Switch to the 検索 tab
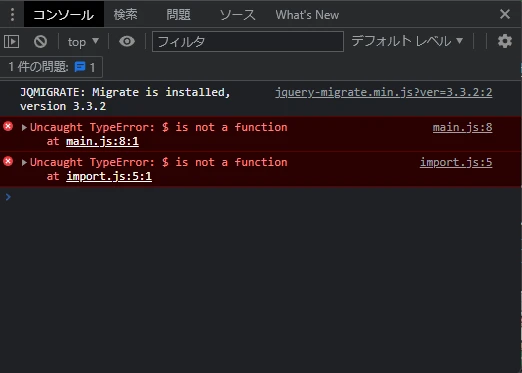 (x=125, y=15)
